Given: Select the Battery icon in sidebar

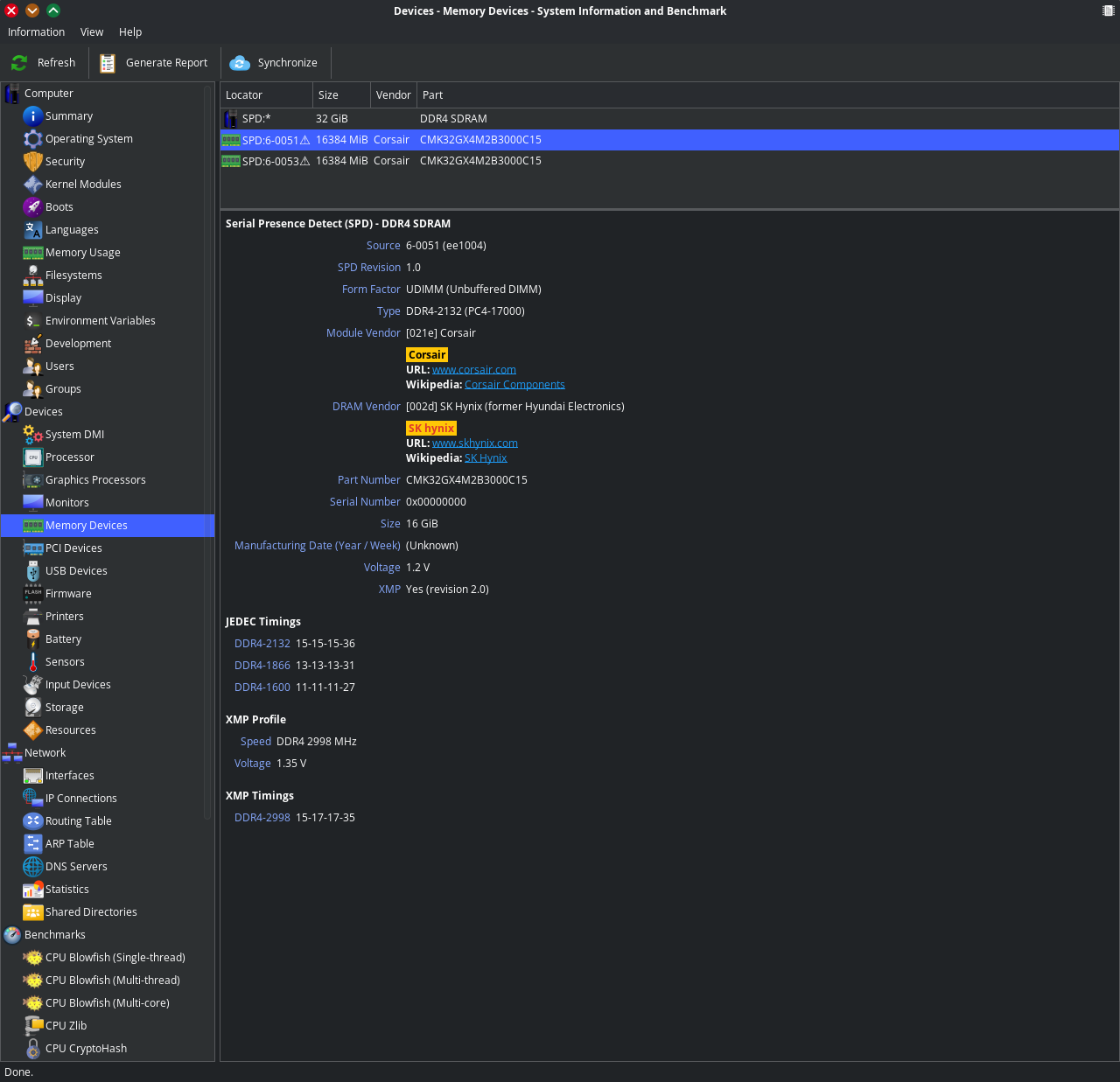Looking at the screenshot, I should coord(33,639).
